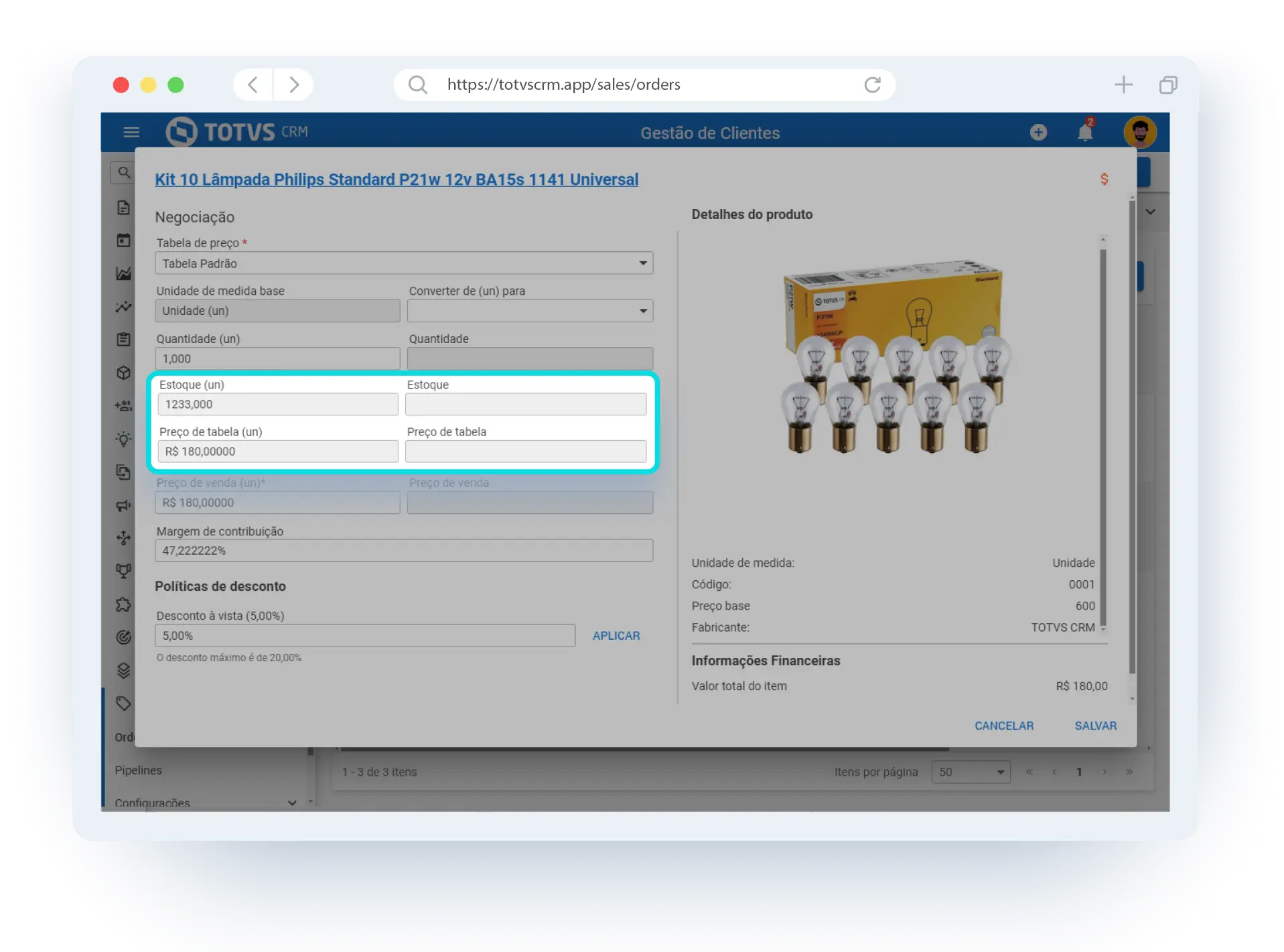
Task: Open the product box icon in sidebar
Action: (x=124, y=372)
